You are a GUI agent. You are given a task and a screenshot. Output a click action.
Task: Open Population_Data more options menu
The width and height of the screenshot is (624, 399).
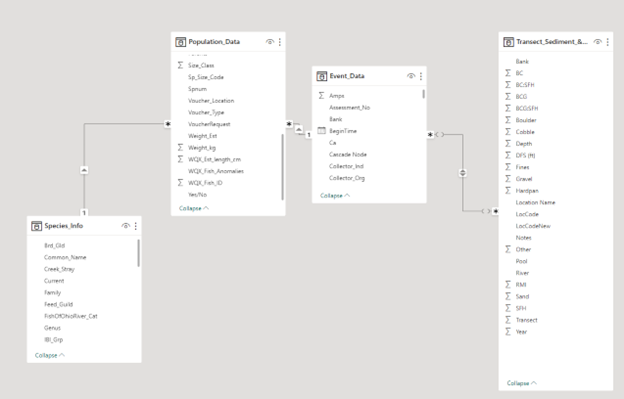[x=280, y=42]
